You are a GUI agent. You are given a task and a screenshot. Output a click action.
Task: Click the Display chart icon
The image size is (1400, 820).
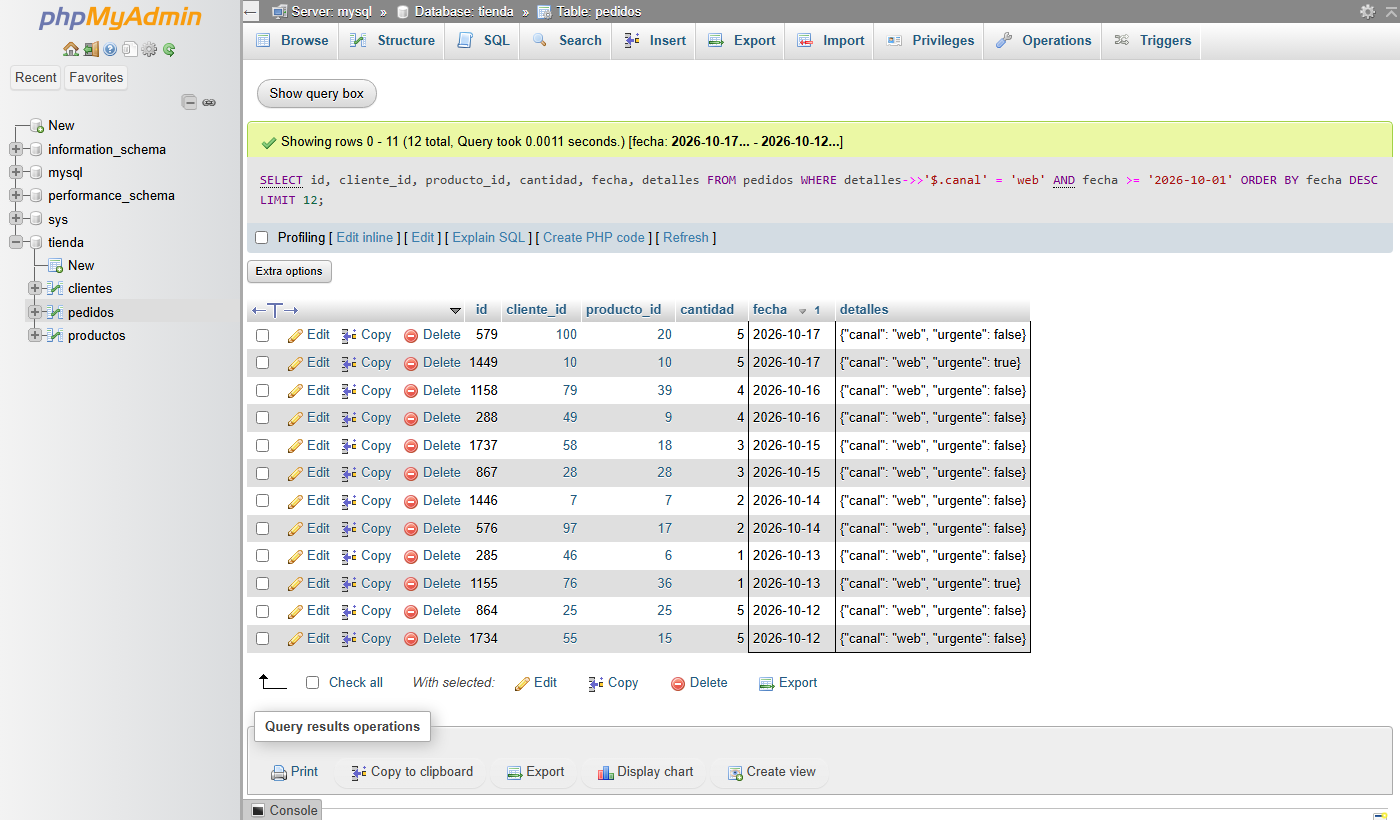(605, 773)
